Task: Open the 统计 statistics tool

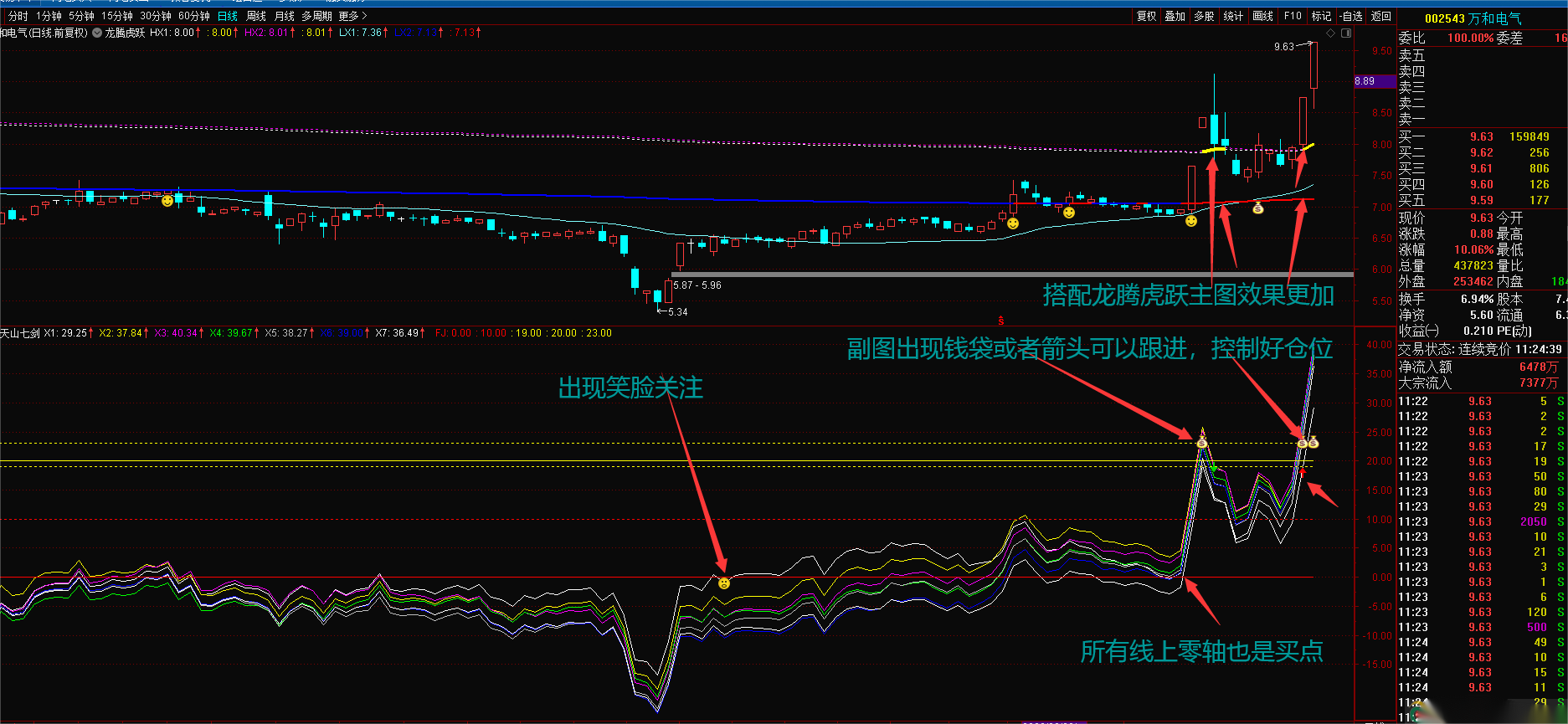Action: pos(1233,16)
